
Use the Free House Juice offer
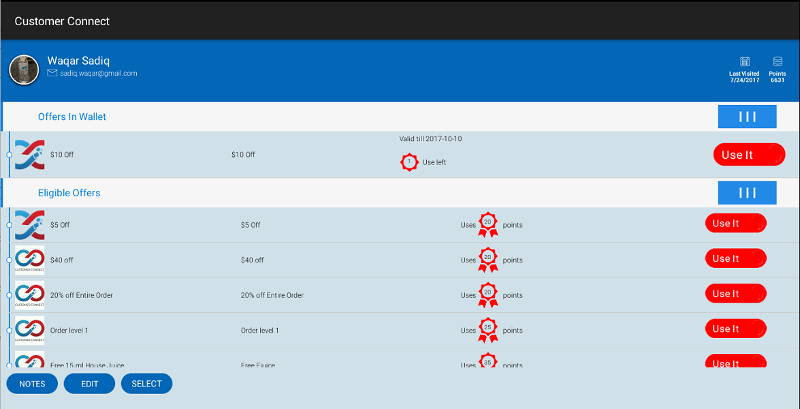pos(736,361)
